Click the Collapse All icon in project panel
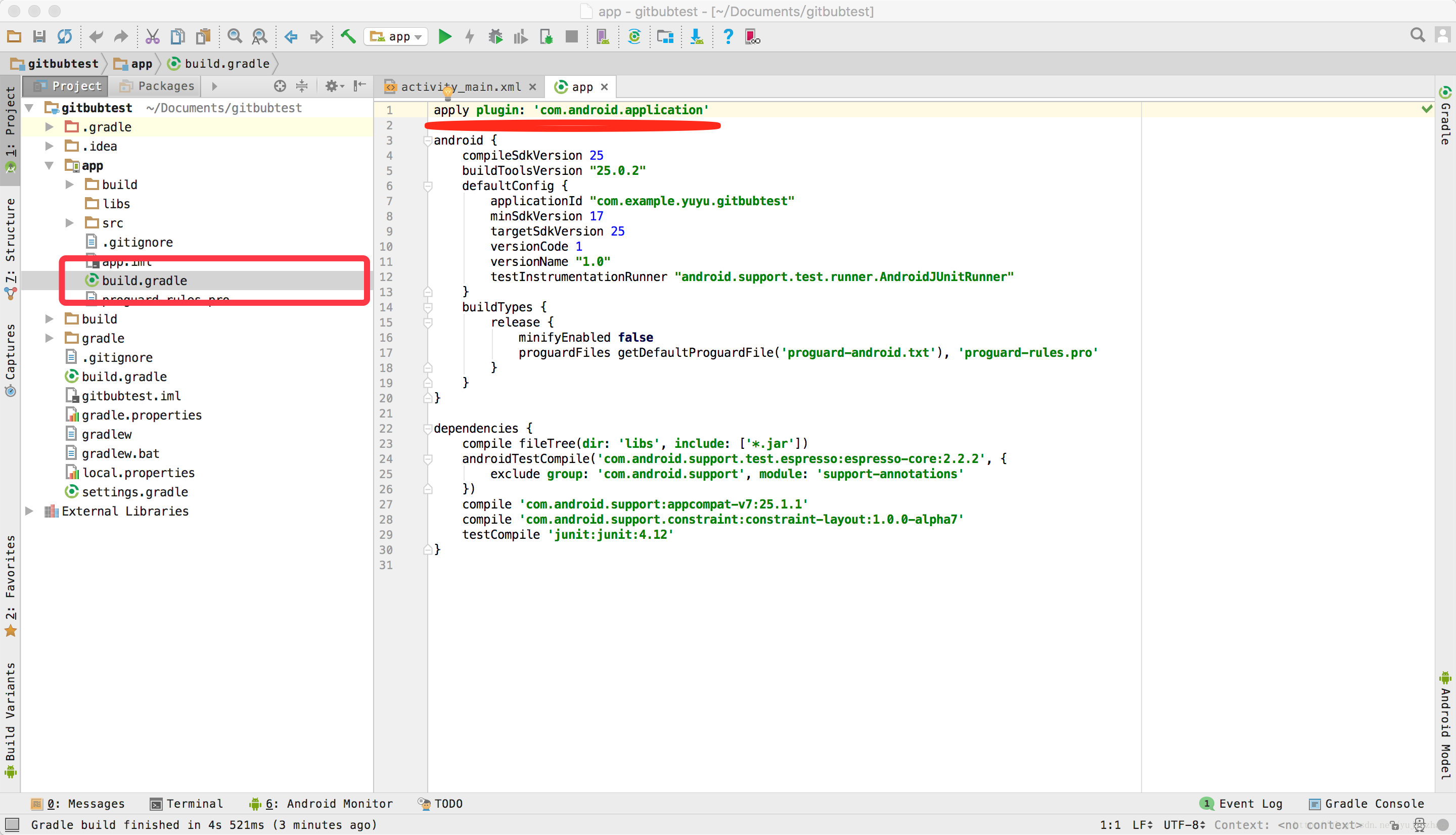1456x835 pixels. coord(302,86)
